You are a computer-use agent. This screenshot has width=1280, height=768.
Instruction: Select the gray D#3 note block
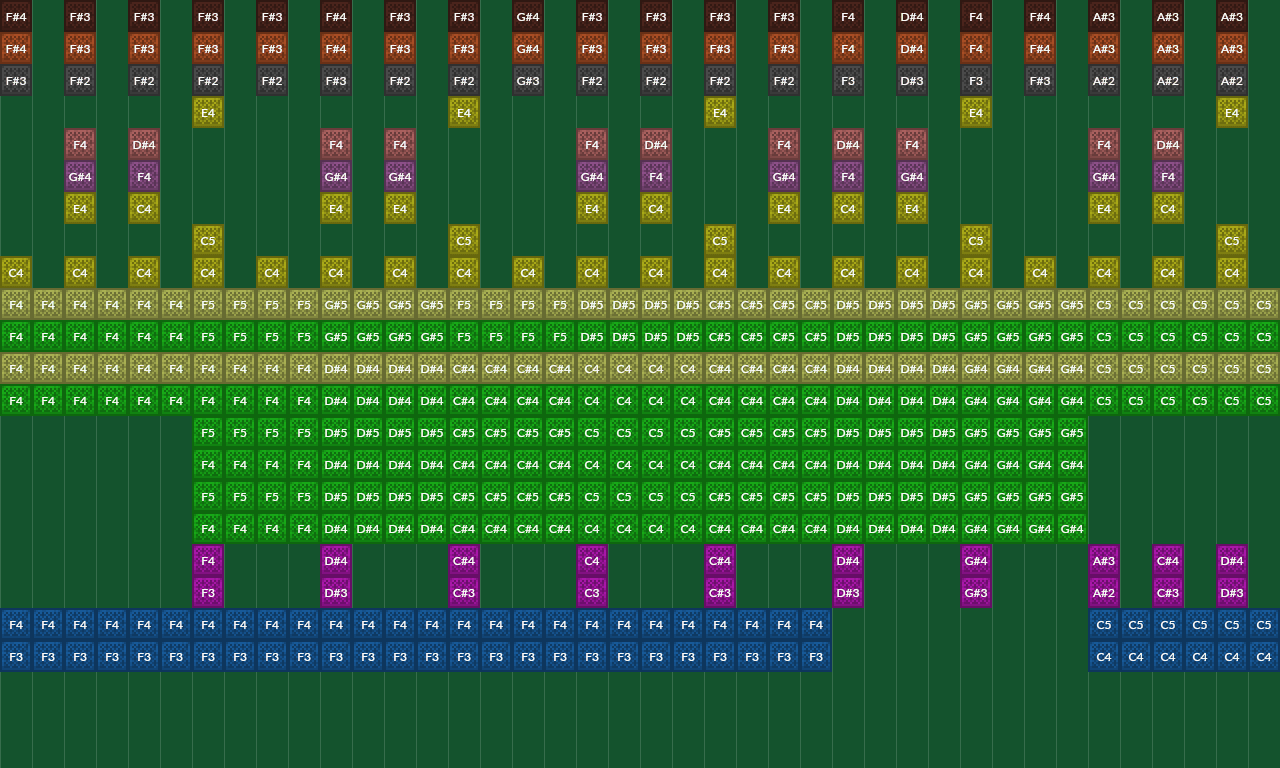(912, 81)
